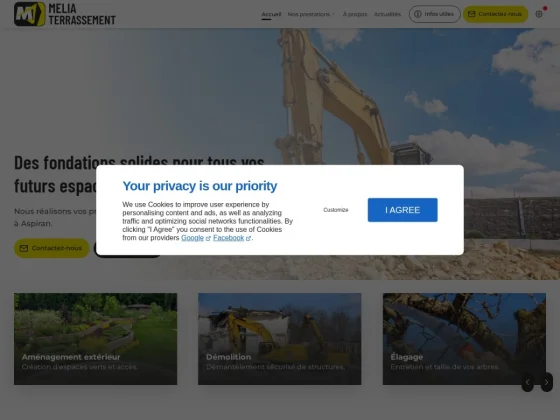Click the envelope icon in hero Contactez-nous button
This screenshot has width=560, height=420.
coord(24,248)
